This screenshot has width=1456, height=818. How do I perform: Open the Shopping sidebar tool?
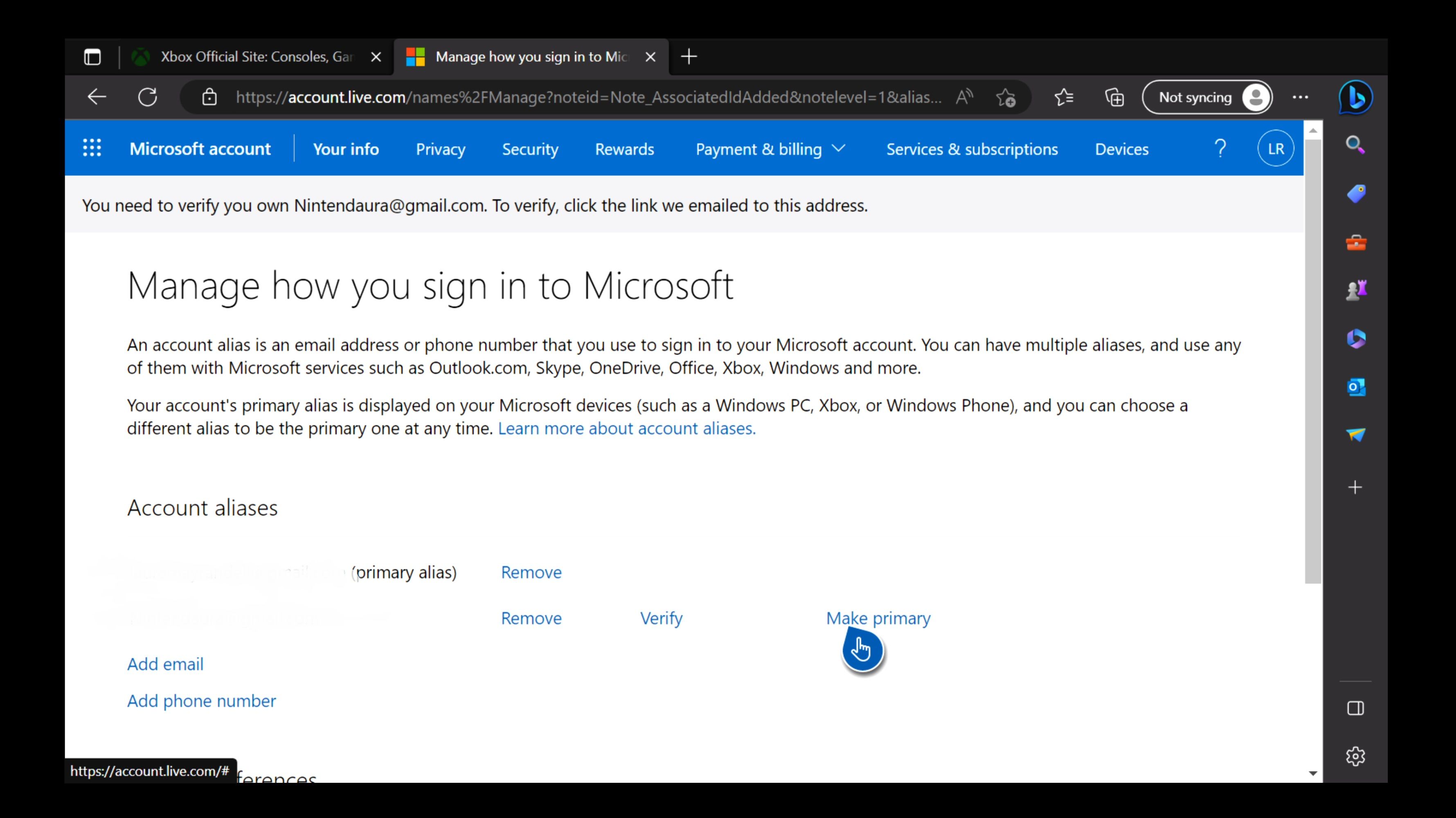click(x=1356, y=194)
